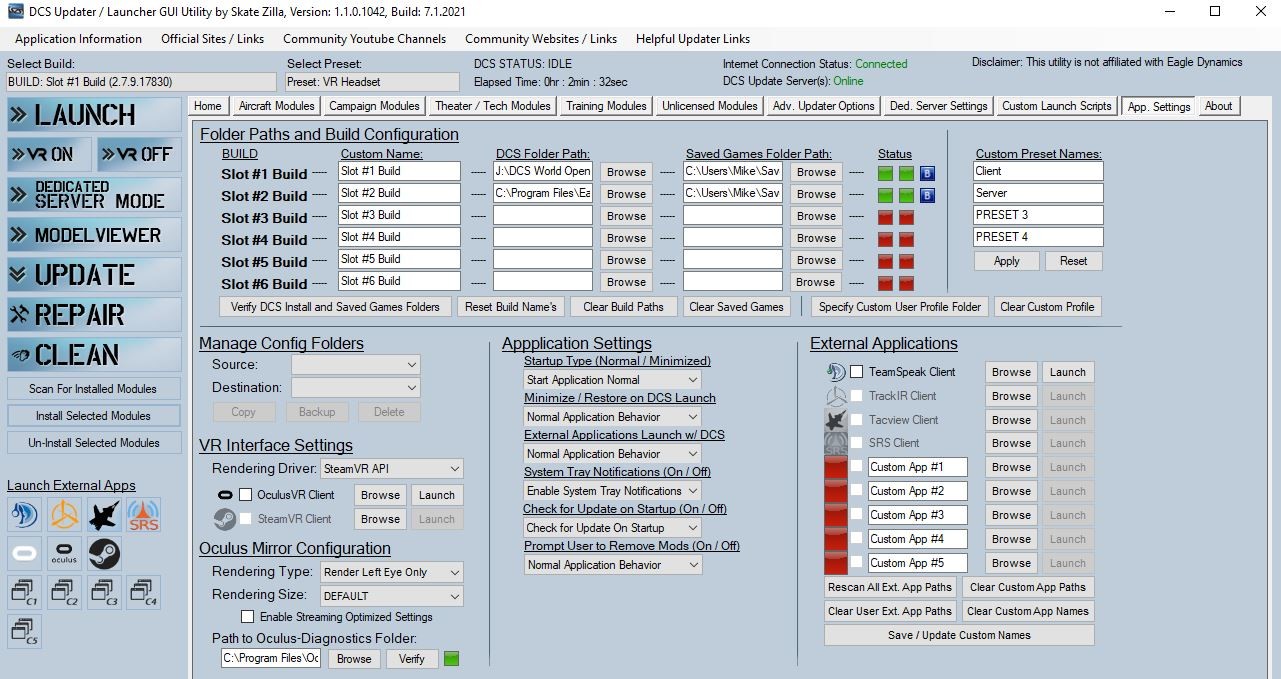The image size is (1281, 679).
Task: Open the Adv. Updater Options tab
Action: tap(824, 106)
